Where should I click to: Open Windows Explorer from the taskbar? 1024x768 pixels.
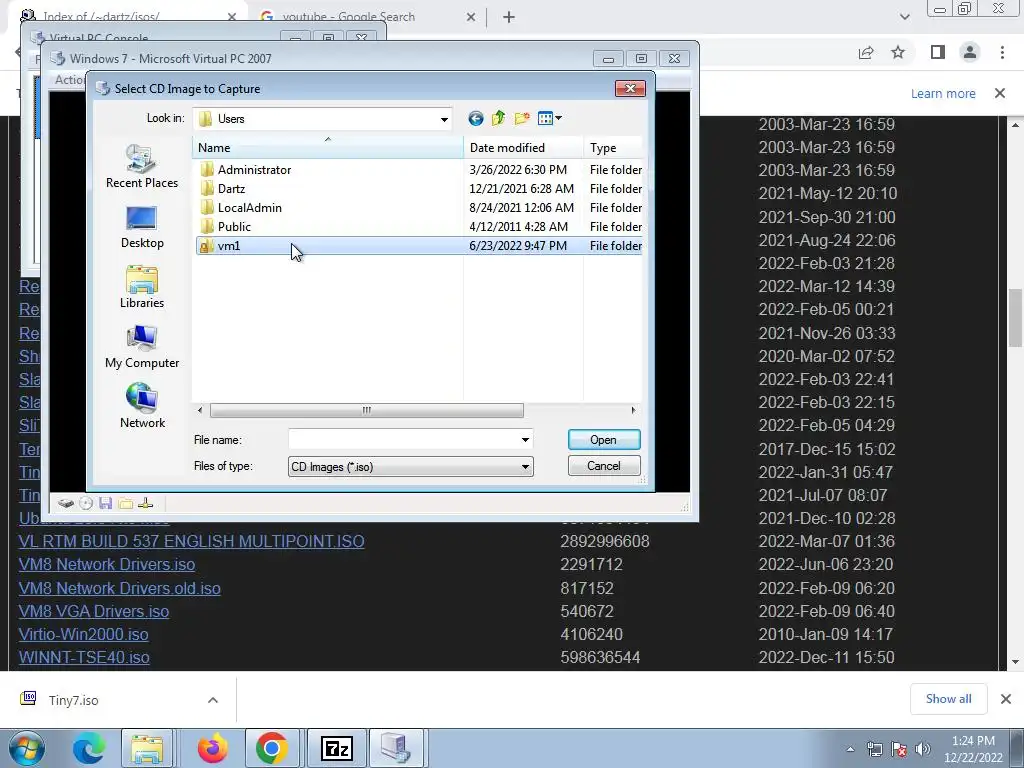pos(147,748)
